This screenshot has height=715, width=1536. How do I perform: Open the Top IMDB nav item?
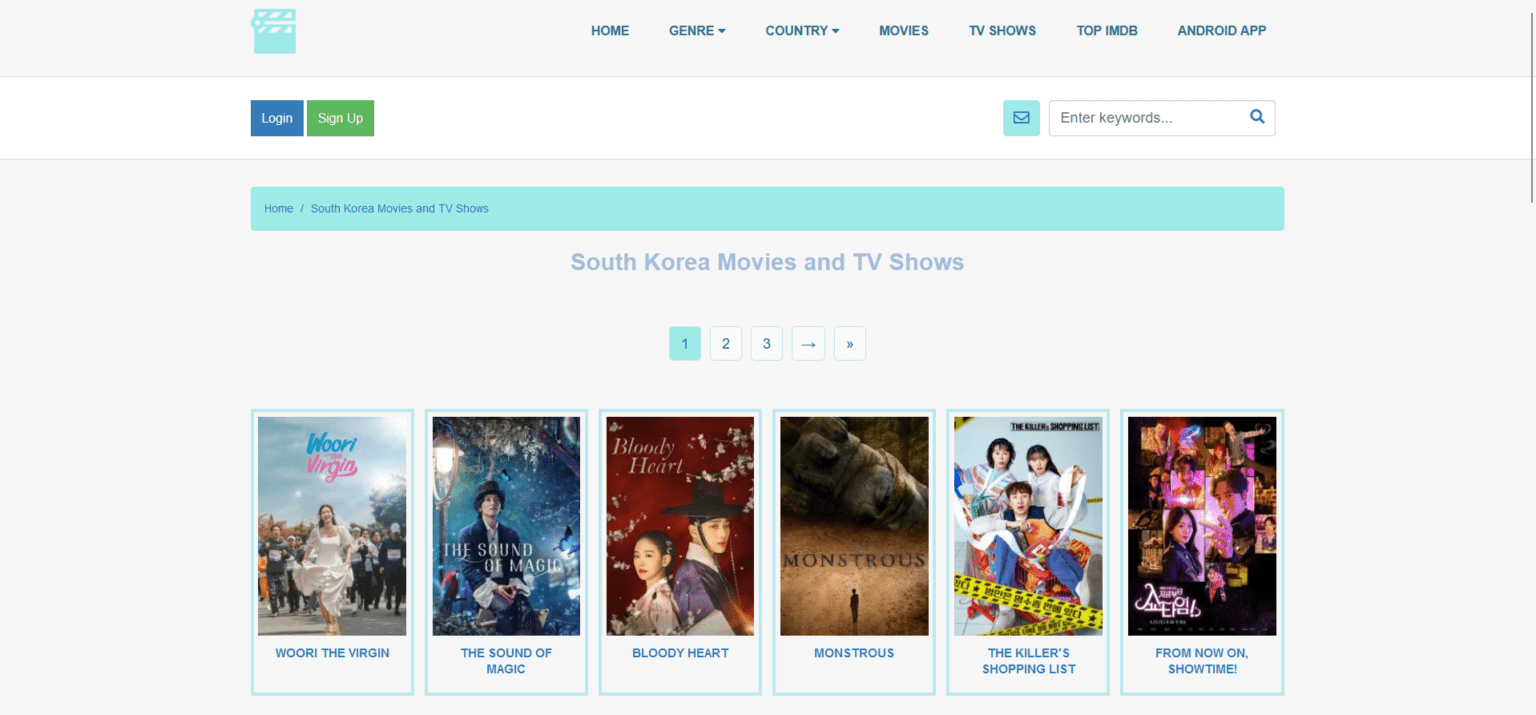point(1107,31)
